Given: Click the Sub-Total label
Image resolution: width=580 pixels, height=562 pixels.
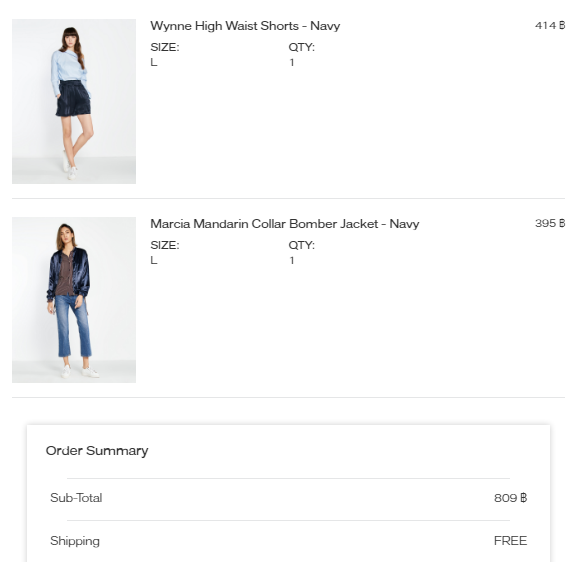Looking at the screenshot, I should pos(76,498).
